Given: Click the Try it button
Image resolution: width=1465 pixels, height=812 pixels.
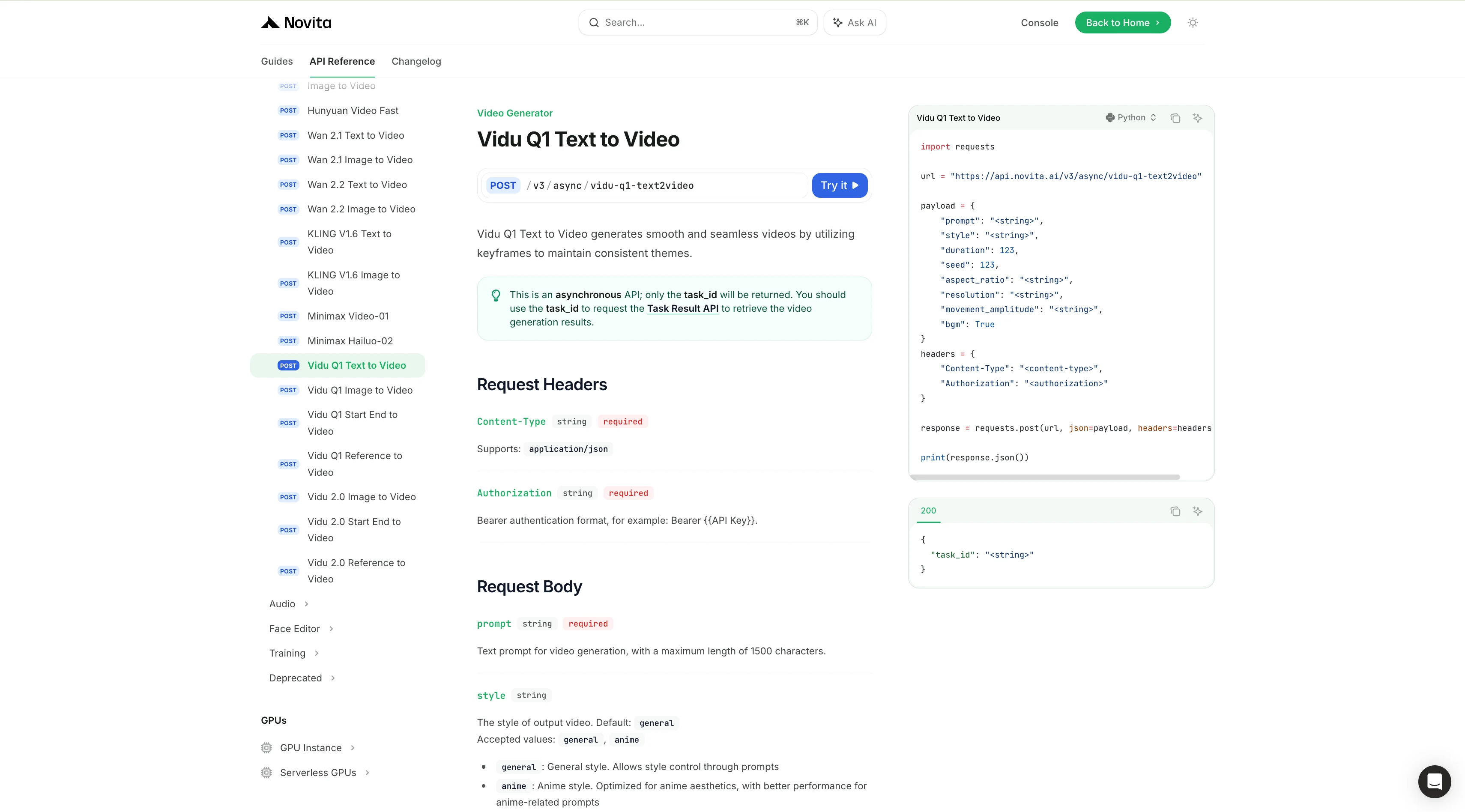Looking at the screenshot, I should (840, 185).
